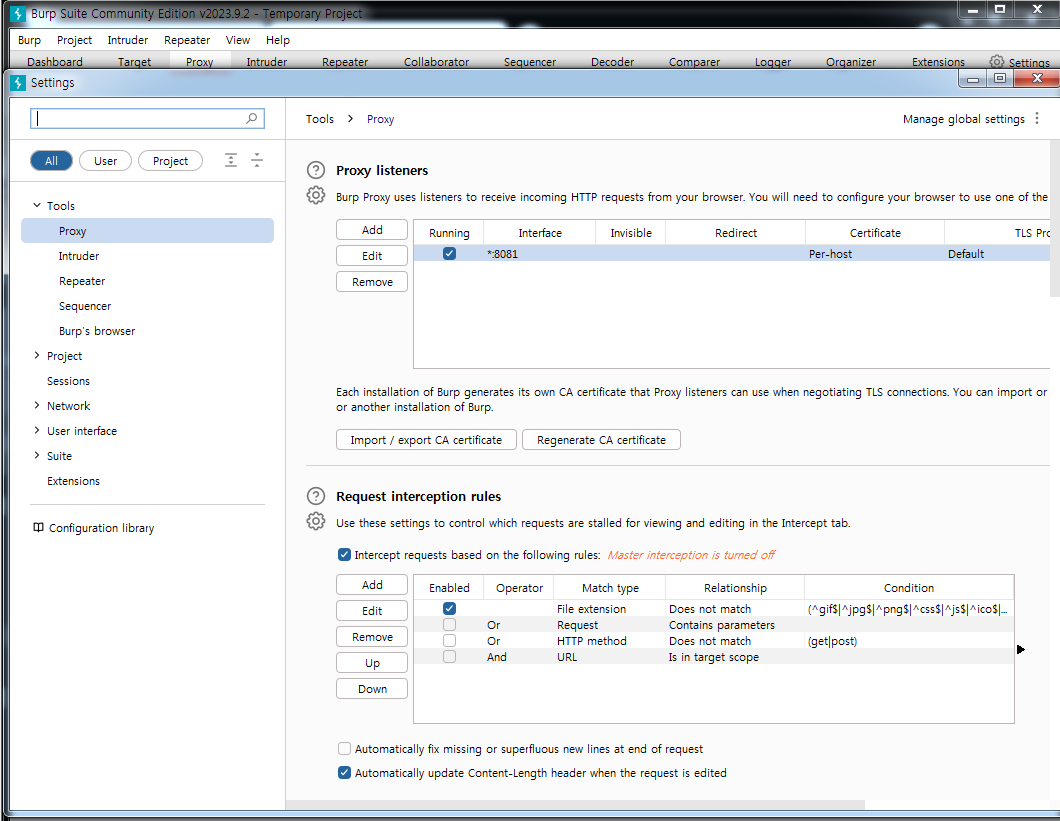
Task: Check Automatically fix missing new lines option
Action: (x=344, y=749)
